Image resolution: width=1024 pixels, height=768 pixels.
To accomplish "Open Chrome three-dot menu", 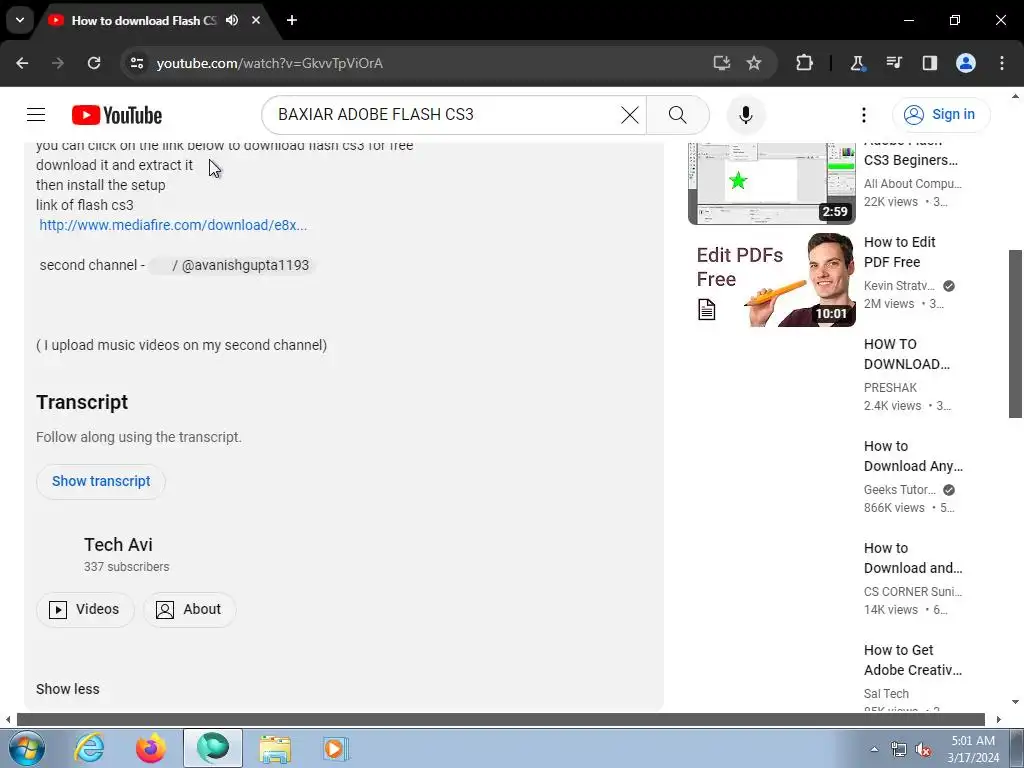I will [1002, 63].
